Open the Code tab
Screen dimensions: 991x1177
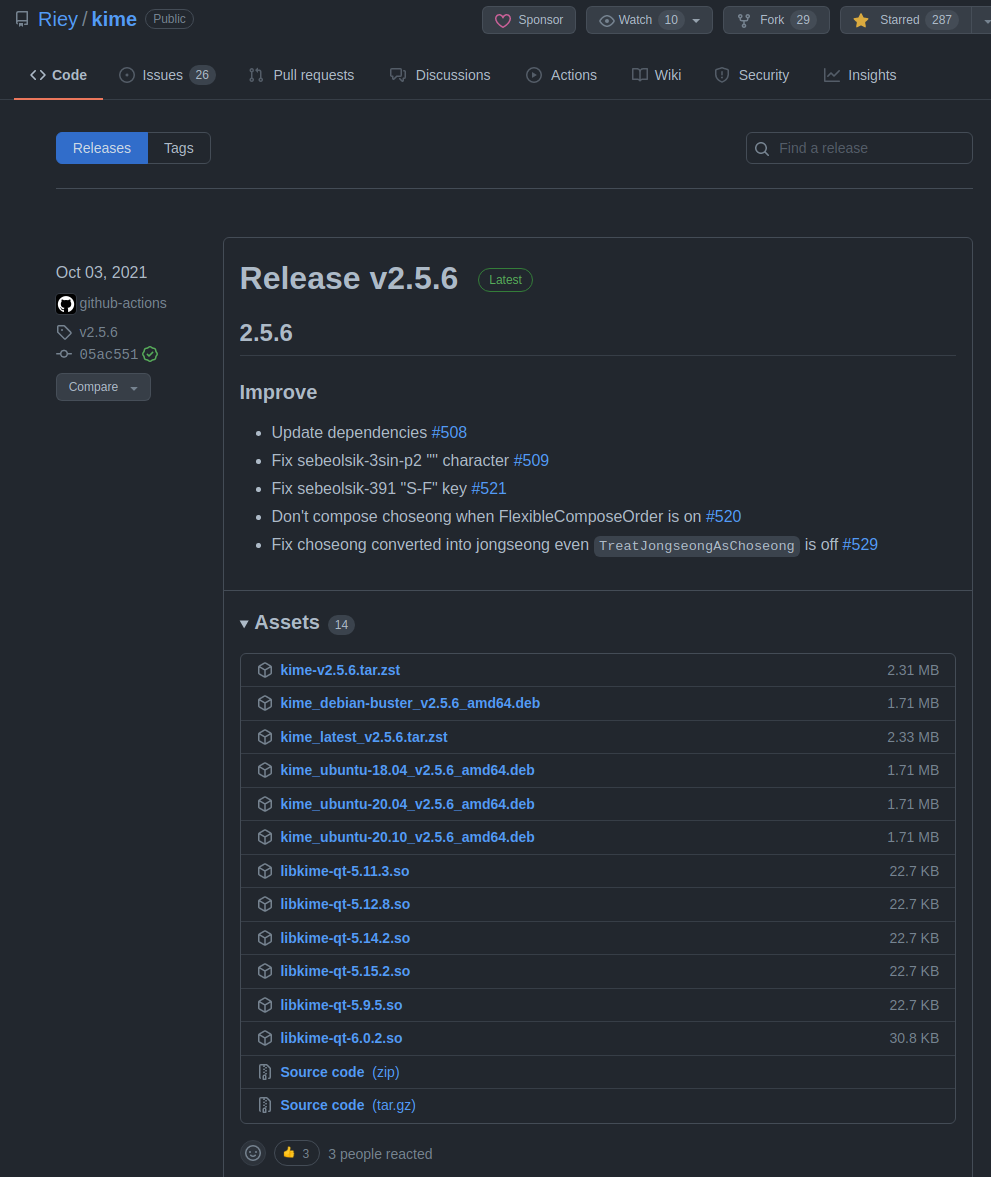(59, 75)
